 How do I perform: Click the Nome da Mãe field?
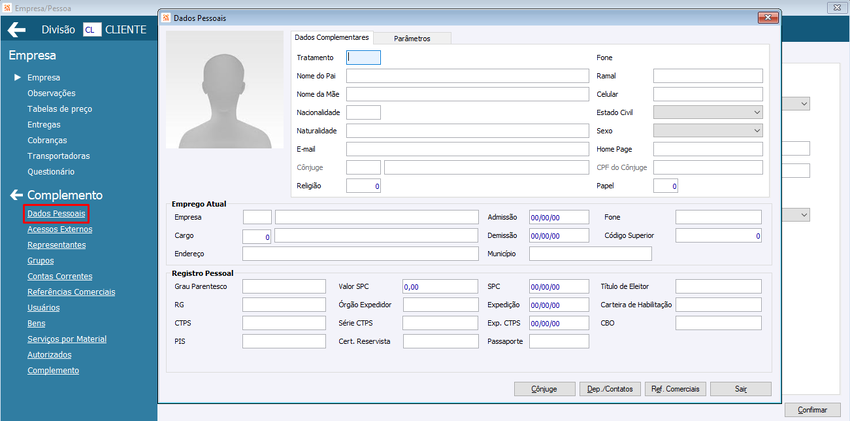point(467,94)
